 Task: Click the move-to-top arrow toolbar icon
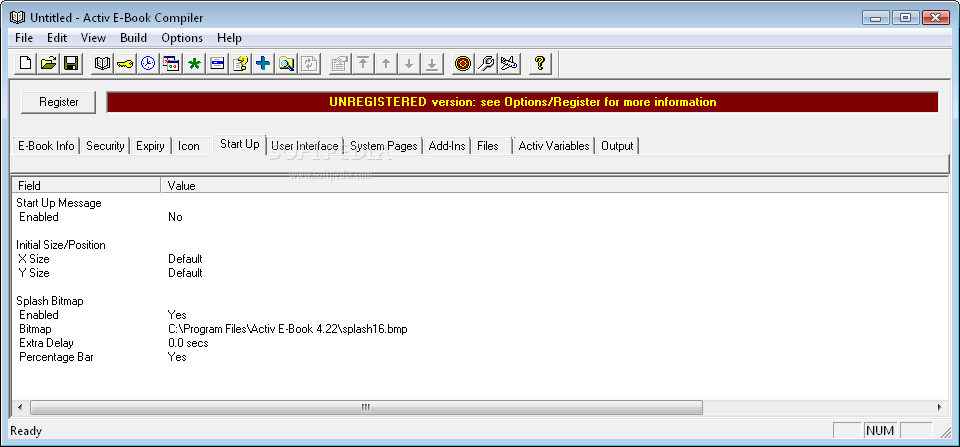[x=363, y=63]
